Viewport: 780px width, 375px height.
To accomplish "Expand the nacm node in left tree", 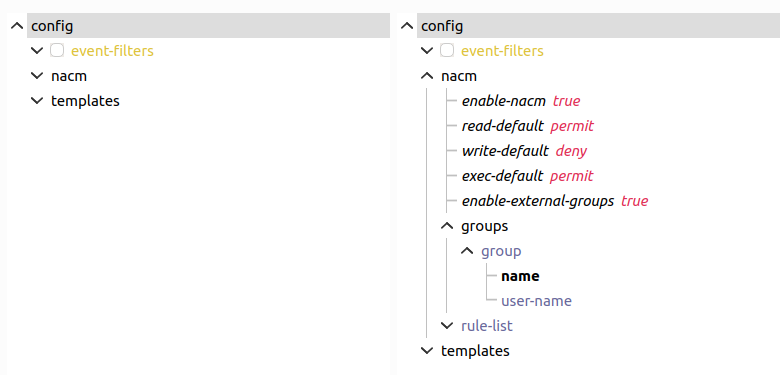I will point(37,76).
